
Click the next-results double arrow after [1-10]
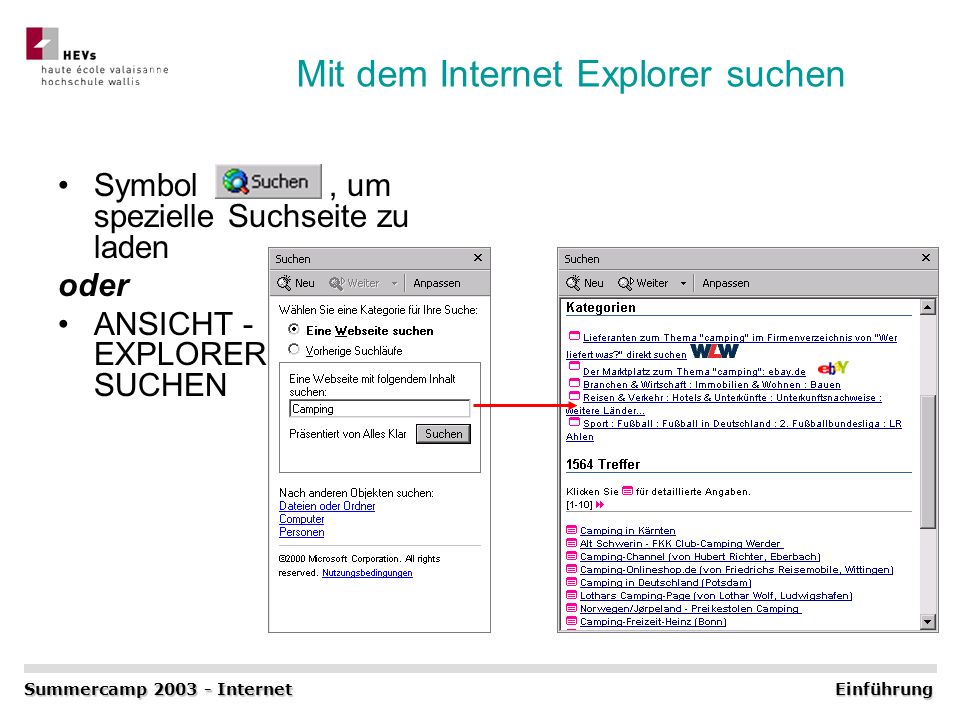pos(599,504)
